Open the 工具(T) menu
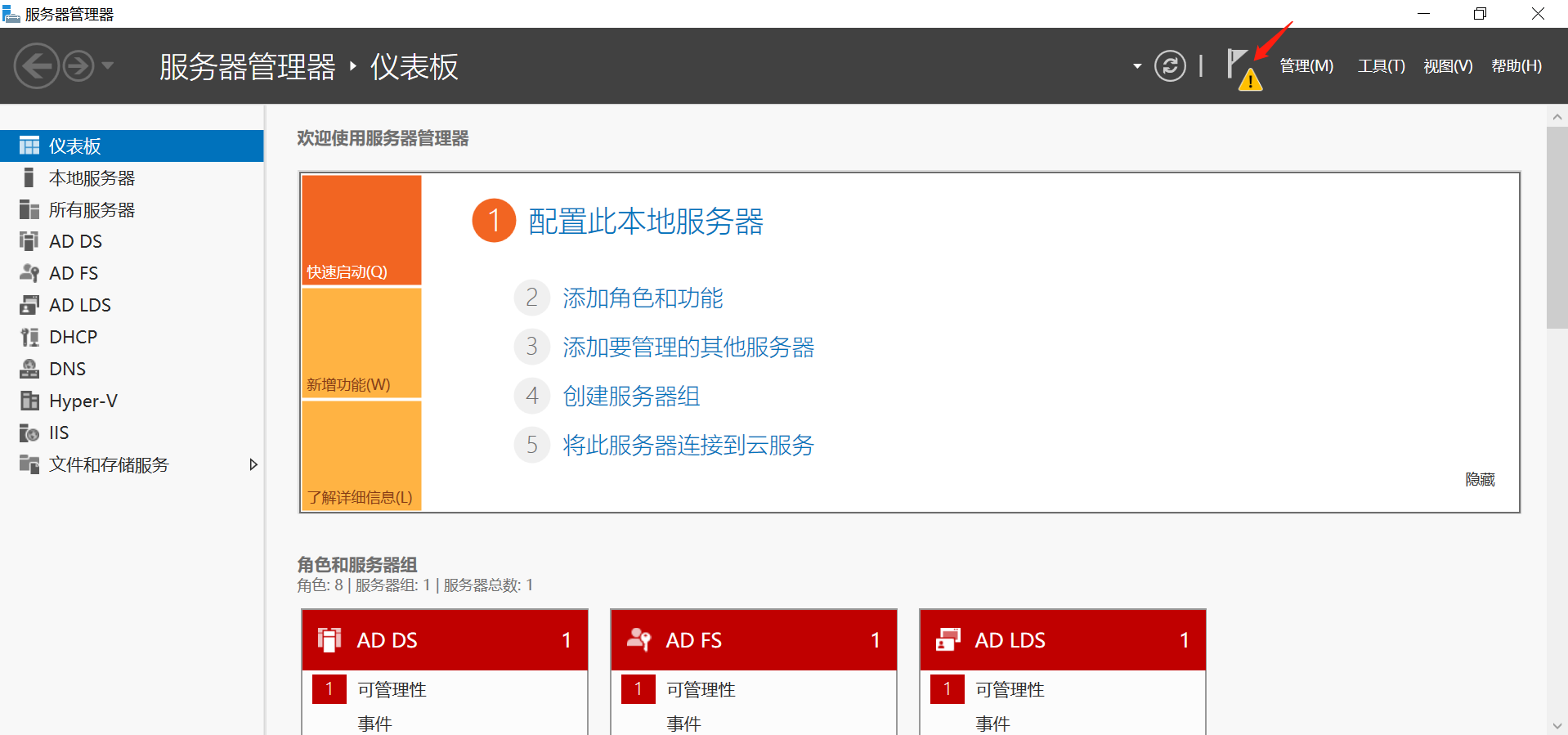This screenshot has height=735, width=1568. pyautogui.click(x=1381, y=66)
